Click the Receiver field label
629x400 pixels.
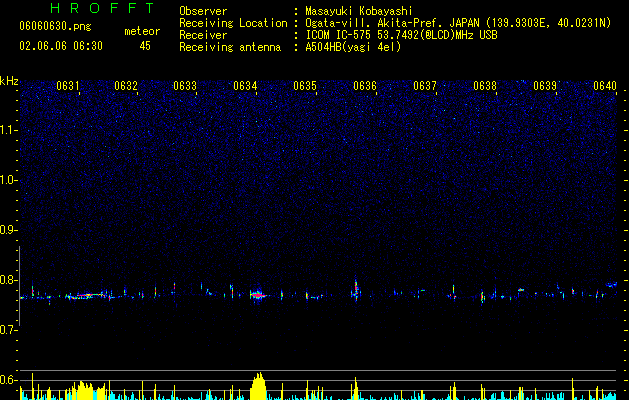point(203,35)
